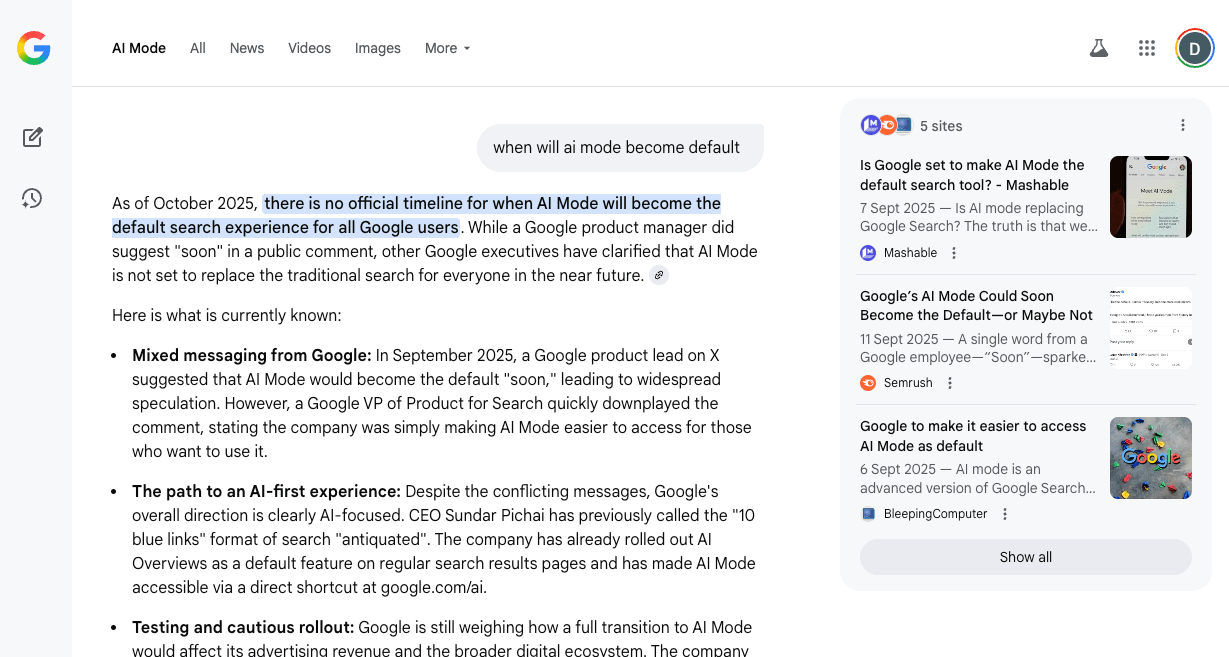Open BleepingComputer article on AI Mode access
This screenshot has height=657, width=1229.
coord(973,436)
